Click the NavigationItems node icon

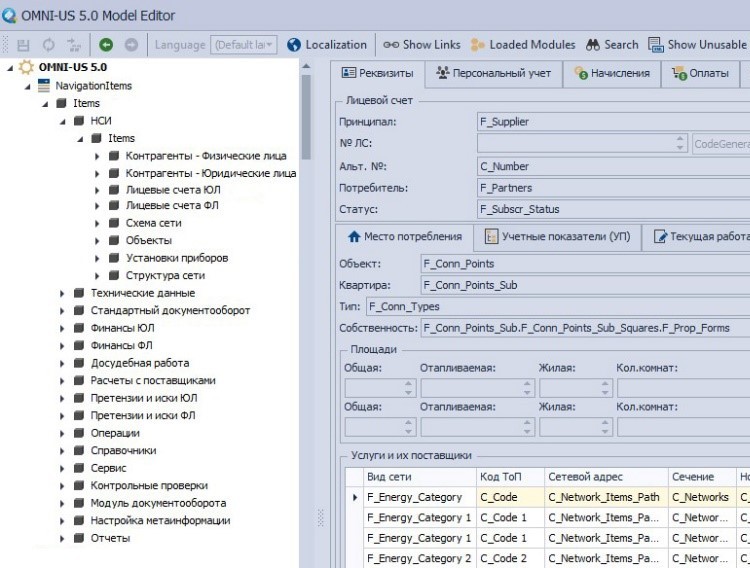tap(44, 86)
